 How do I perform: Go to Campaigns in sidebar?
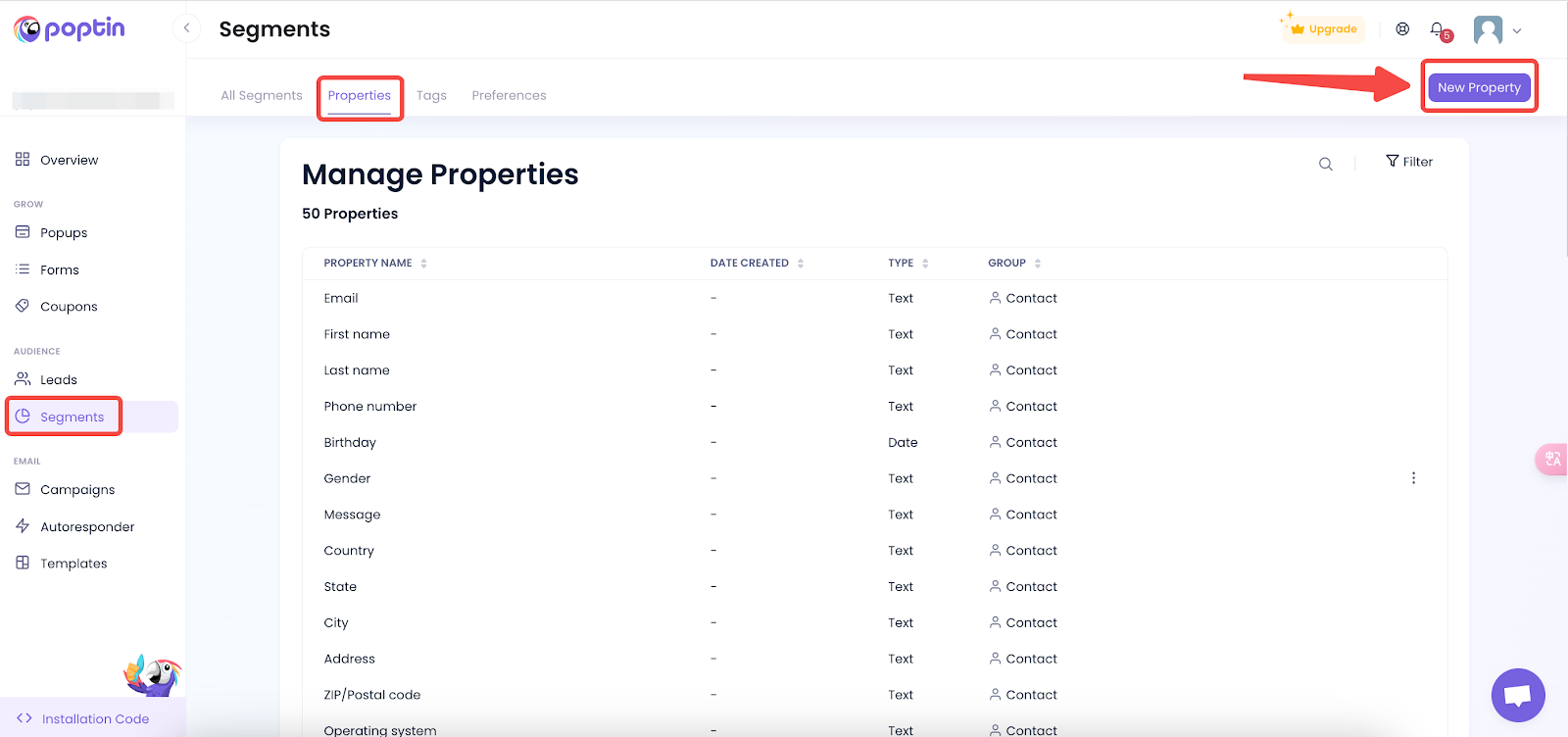click(x=77, y=490)
